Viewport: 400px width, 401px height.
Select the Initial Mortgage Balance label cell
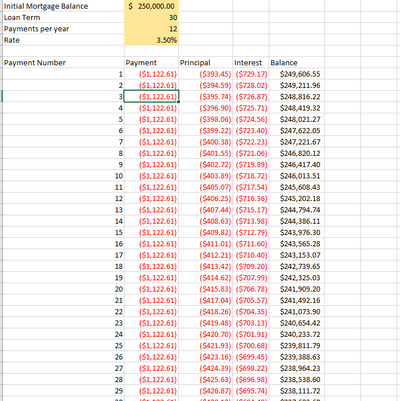[x=63, y=6]
